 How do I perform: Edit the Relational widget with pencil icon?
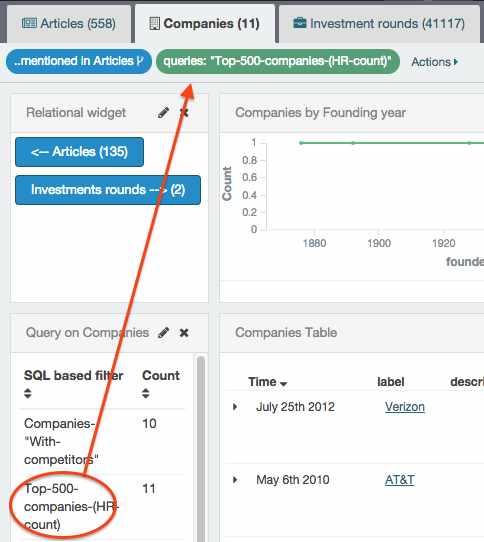pos(163,112)
